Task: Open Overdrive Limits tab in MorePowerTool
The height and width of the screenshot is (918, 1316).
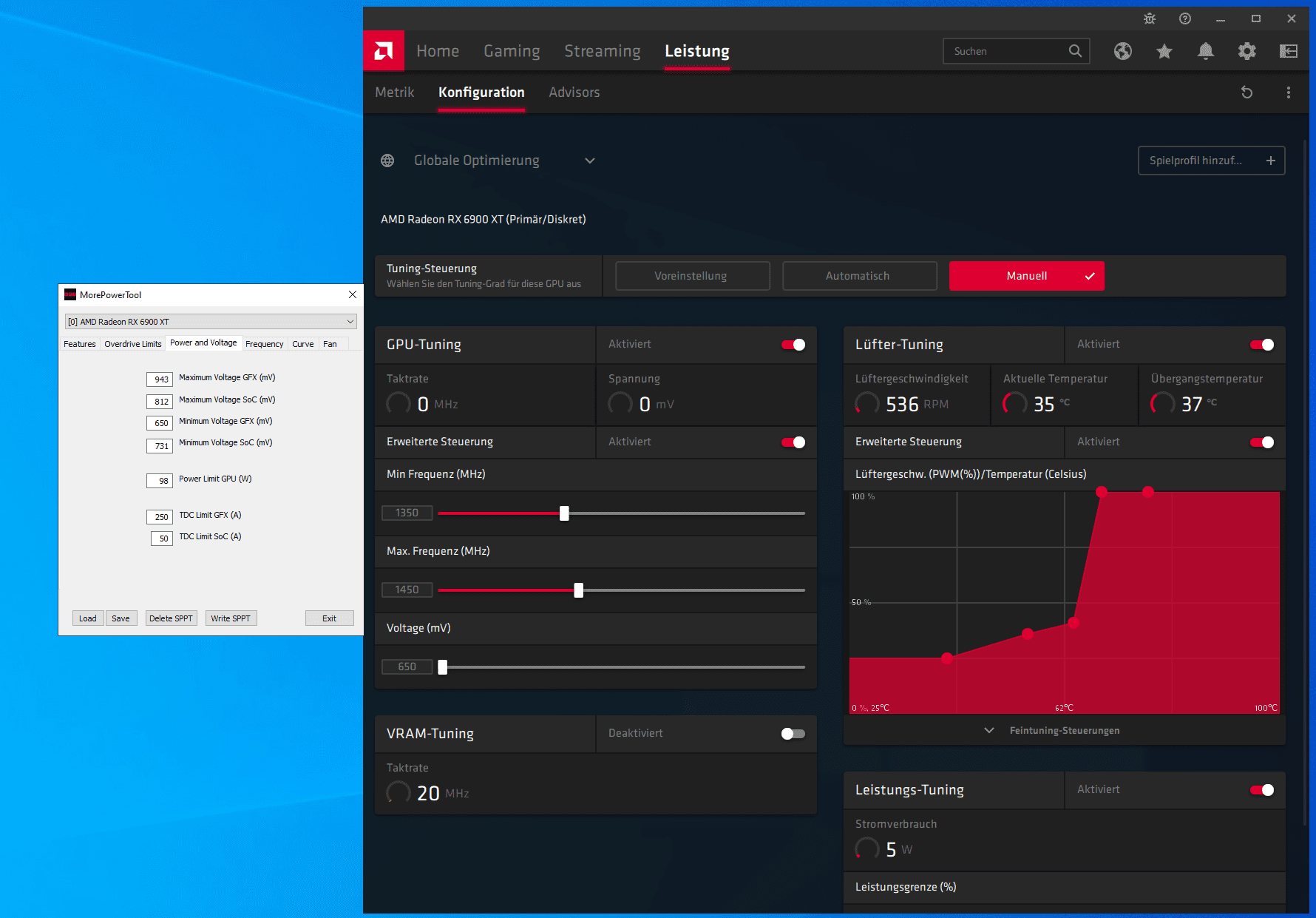Action: [133, 344]
